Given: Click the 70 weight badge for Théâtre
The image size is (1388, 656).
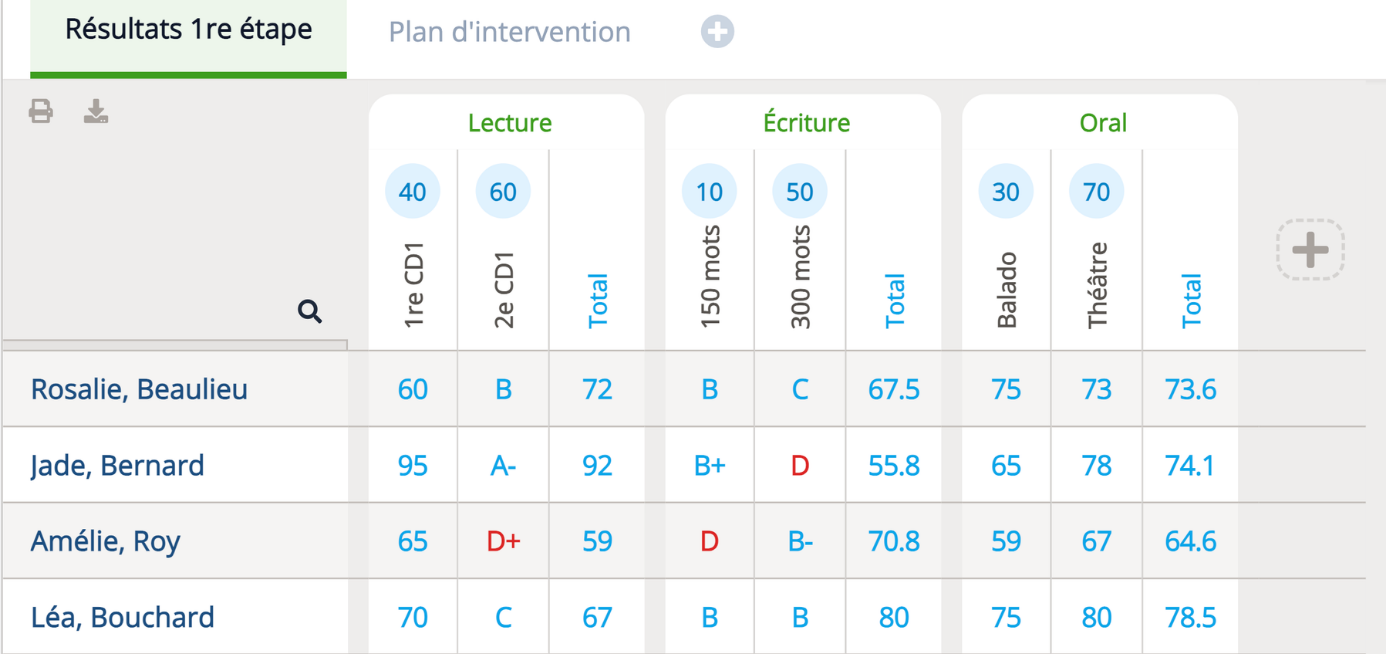Looking at the screenshot, I should 1096,191.
